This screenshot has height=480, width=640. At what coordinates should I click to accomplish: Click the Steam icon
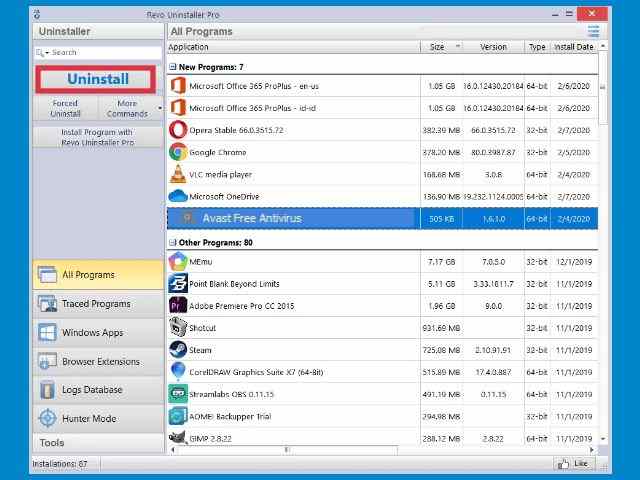178,350
